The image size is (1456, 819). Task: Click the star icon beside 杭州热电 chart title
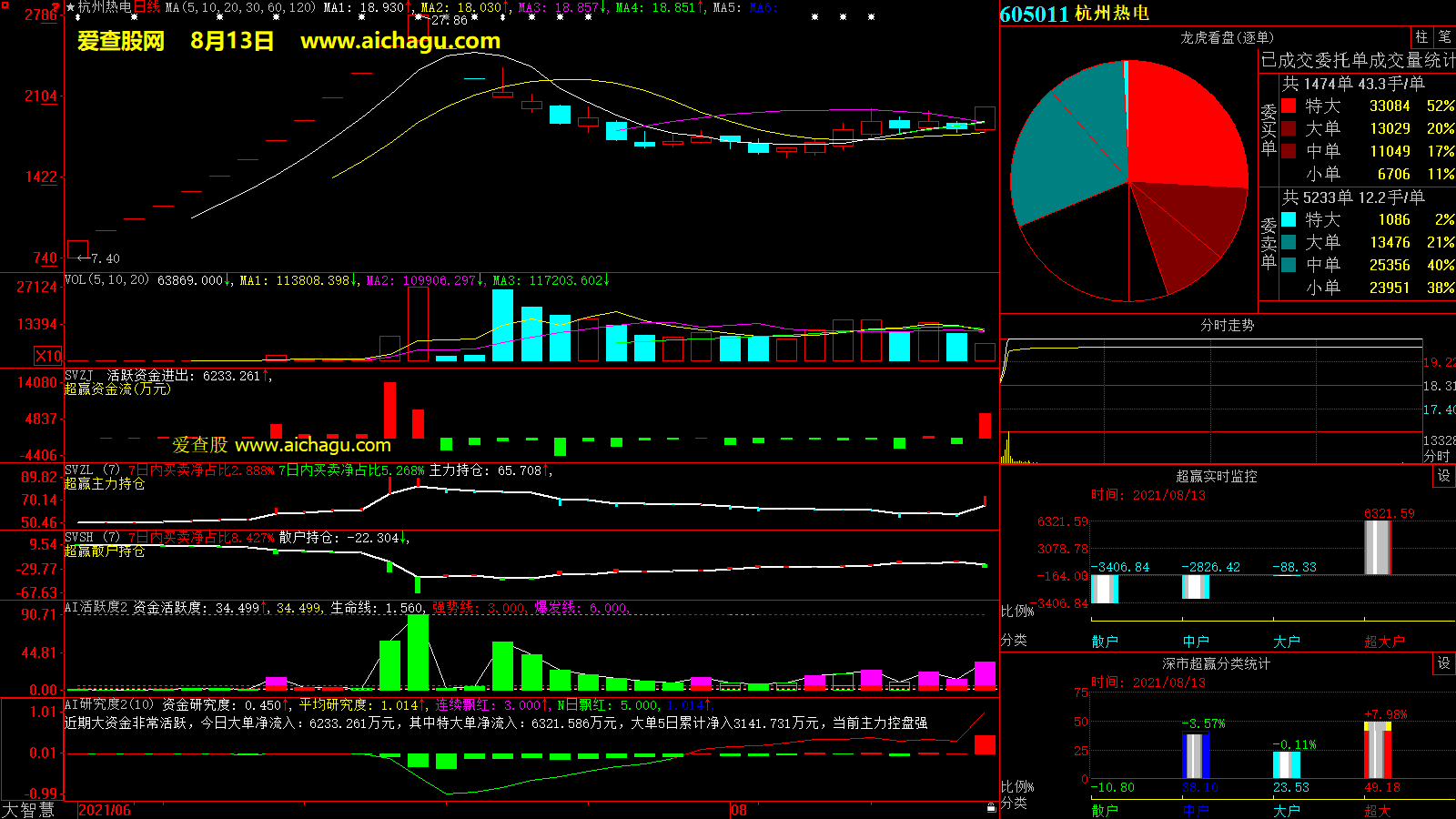tap(71, 7)
